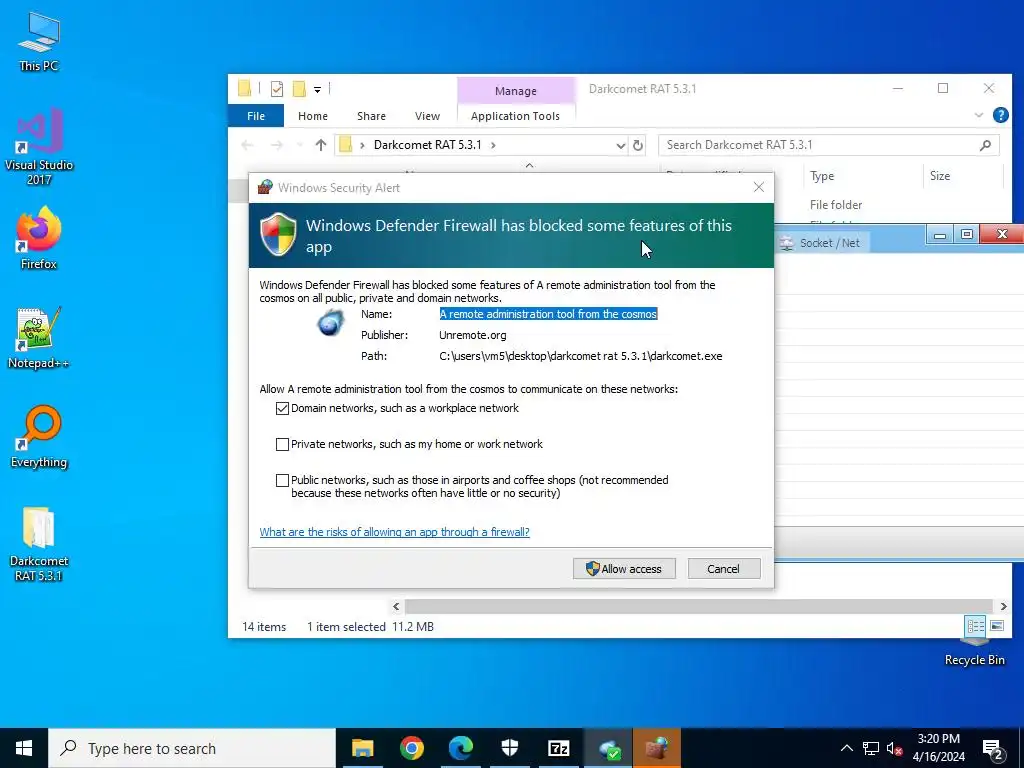Image resolution: width=1024 pixels, height=768 pixels.
Task: Open the This PC desktop icon
Action: tap(39, 41)
